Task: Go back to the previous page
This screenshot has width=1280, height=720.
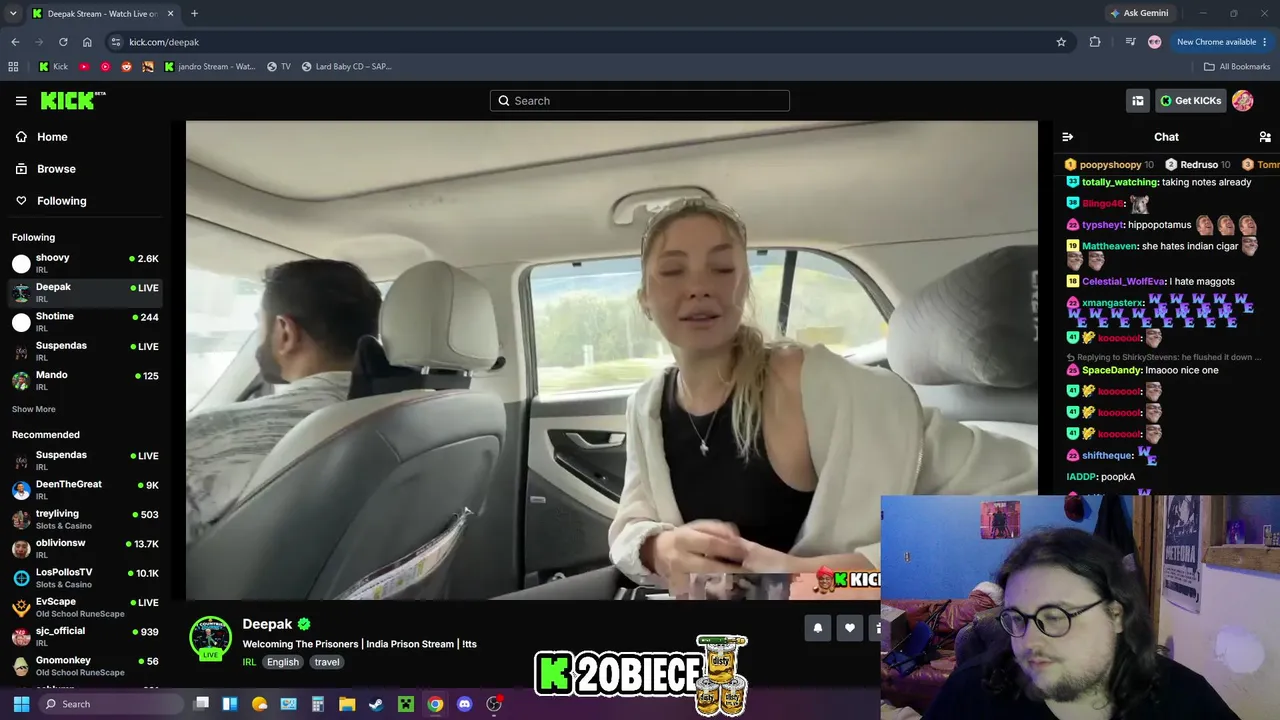Action: point(15,42)
